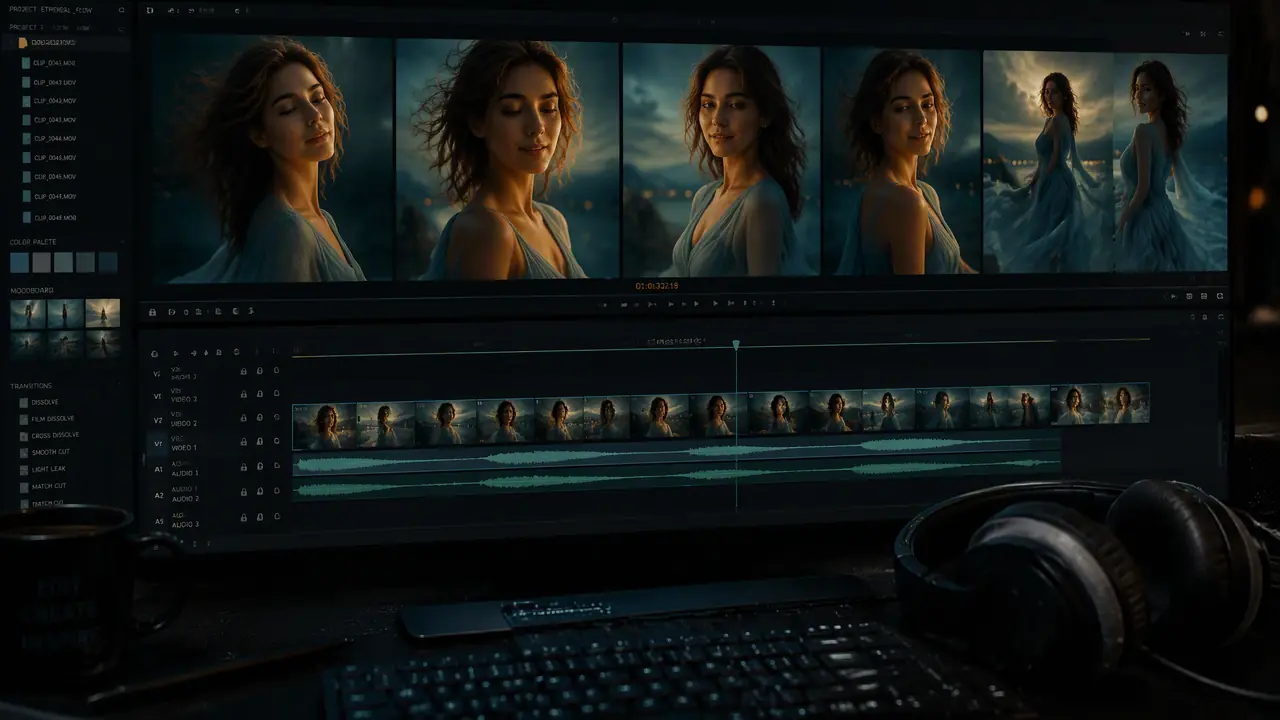Collapse the COLOR PALETTE section header
This screenshot has width=1280, height=720.
click(x=33, y=242)
